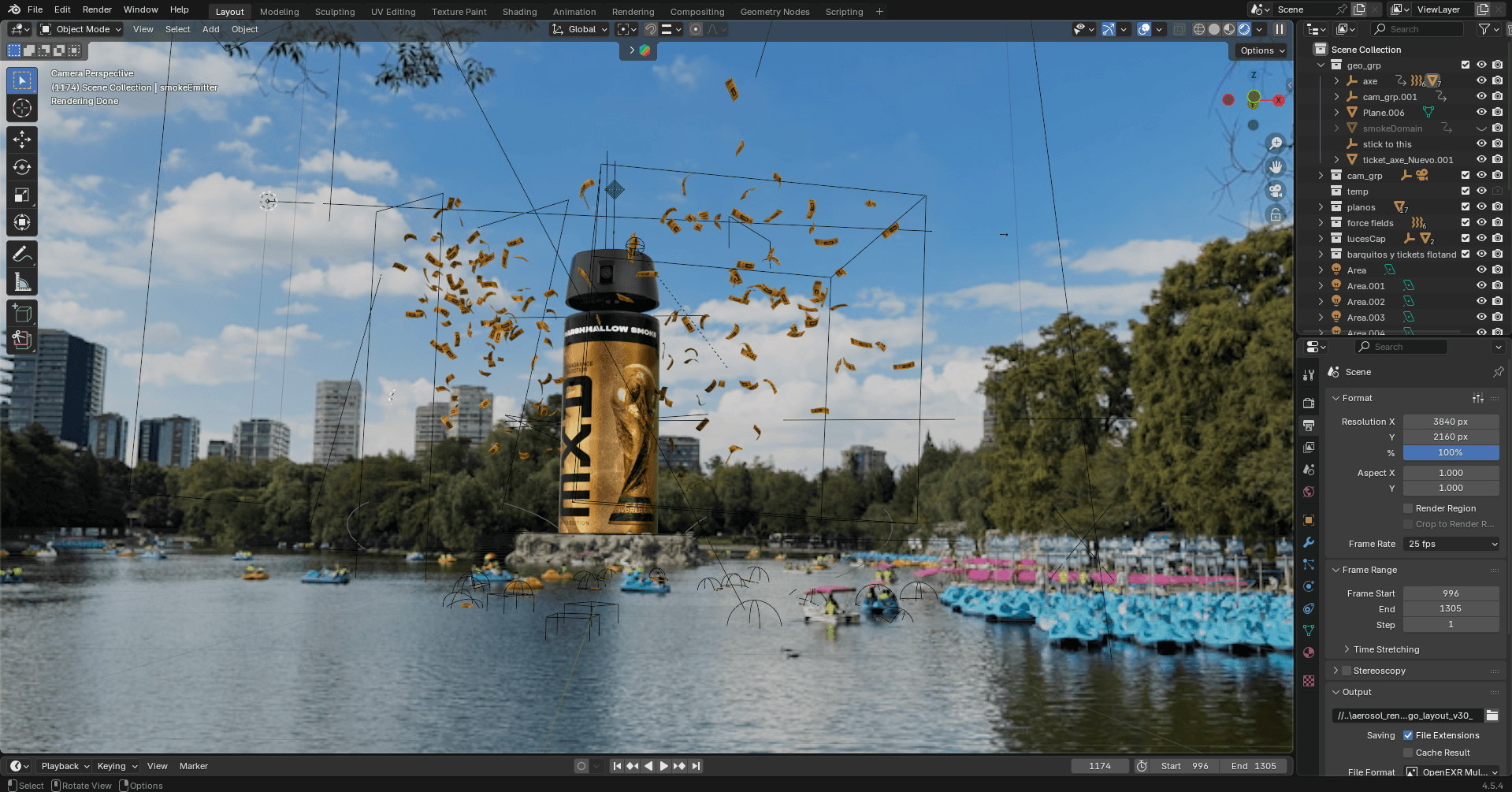The image size is (1512, 792).
Task: Open the View Layer properties tab
Action: 1309,447
